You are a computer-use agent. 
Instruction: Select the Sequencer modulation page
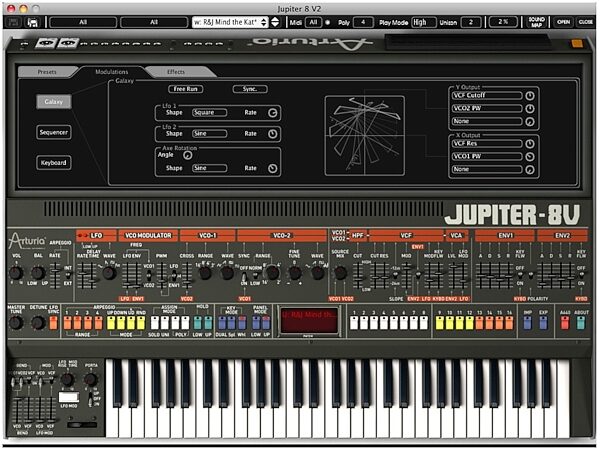click(54, 132)
